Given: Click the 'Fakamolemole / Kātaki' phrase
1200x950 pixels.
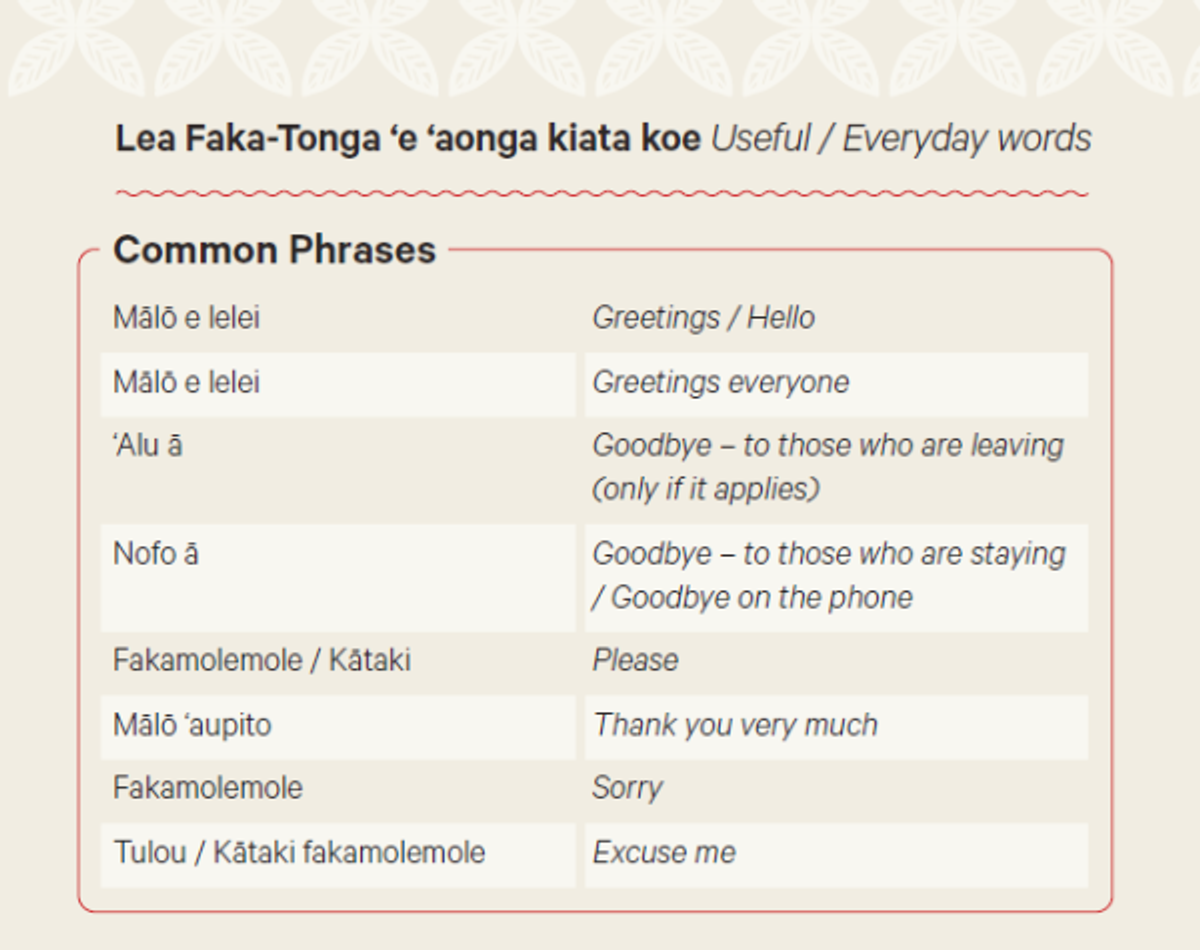Looking at the screenshot, I should point(262,660).
